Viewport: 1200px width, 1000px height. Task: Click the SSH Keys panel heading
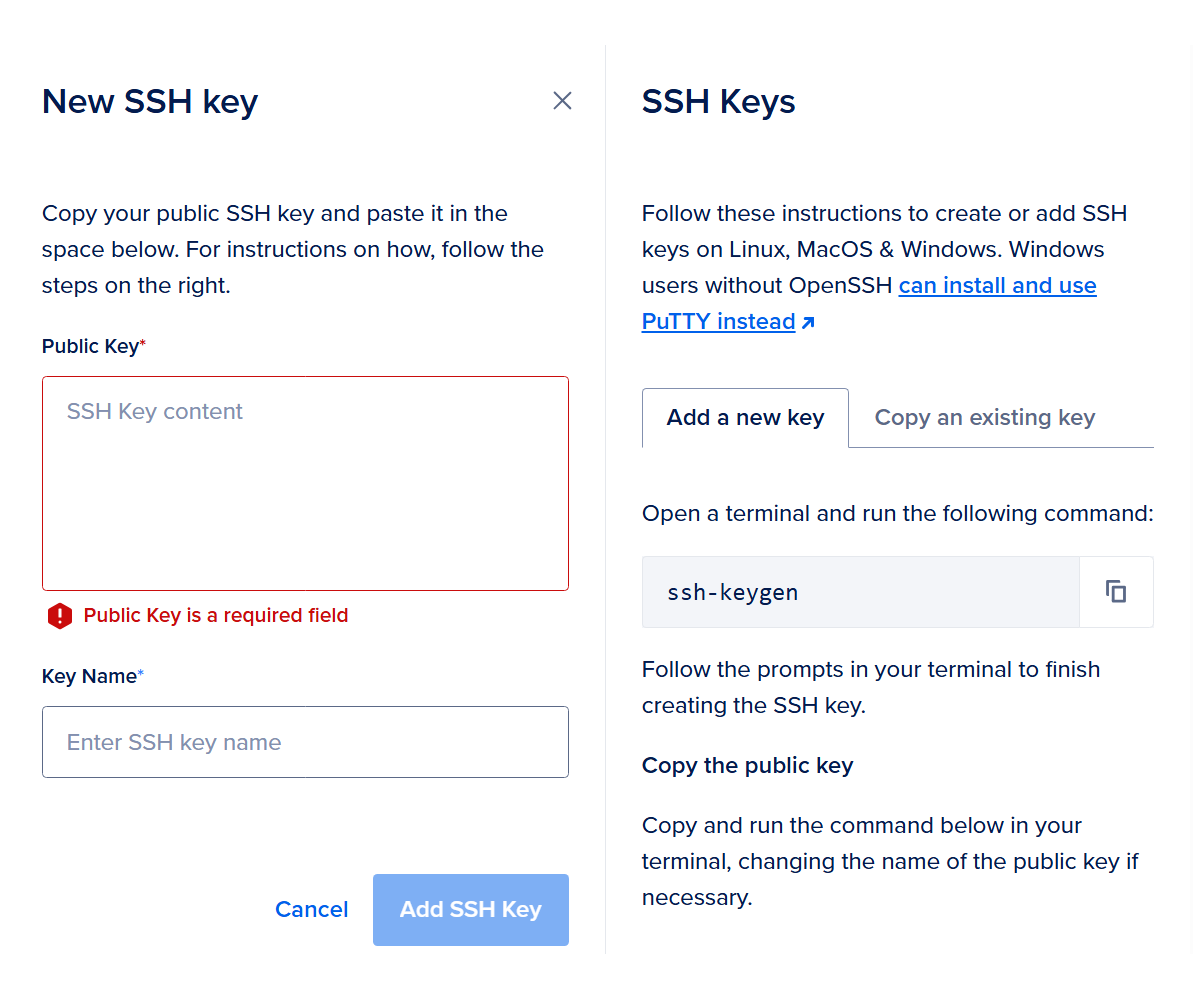(x=718, y=101)
